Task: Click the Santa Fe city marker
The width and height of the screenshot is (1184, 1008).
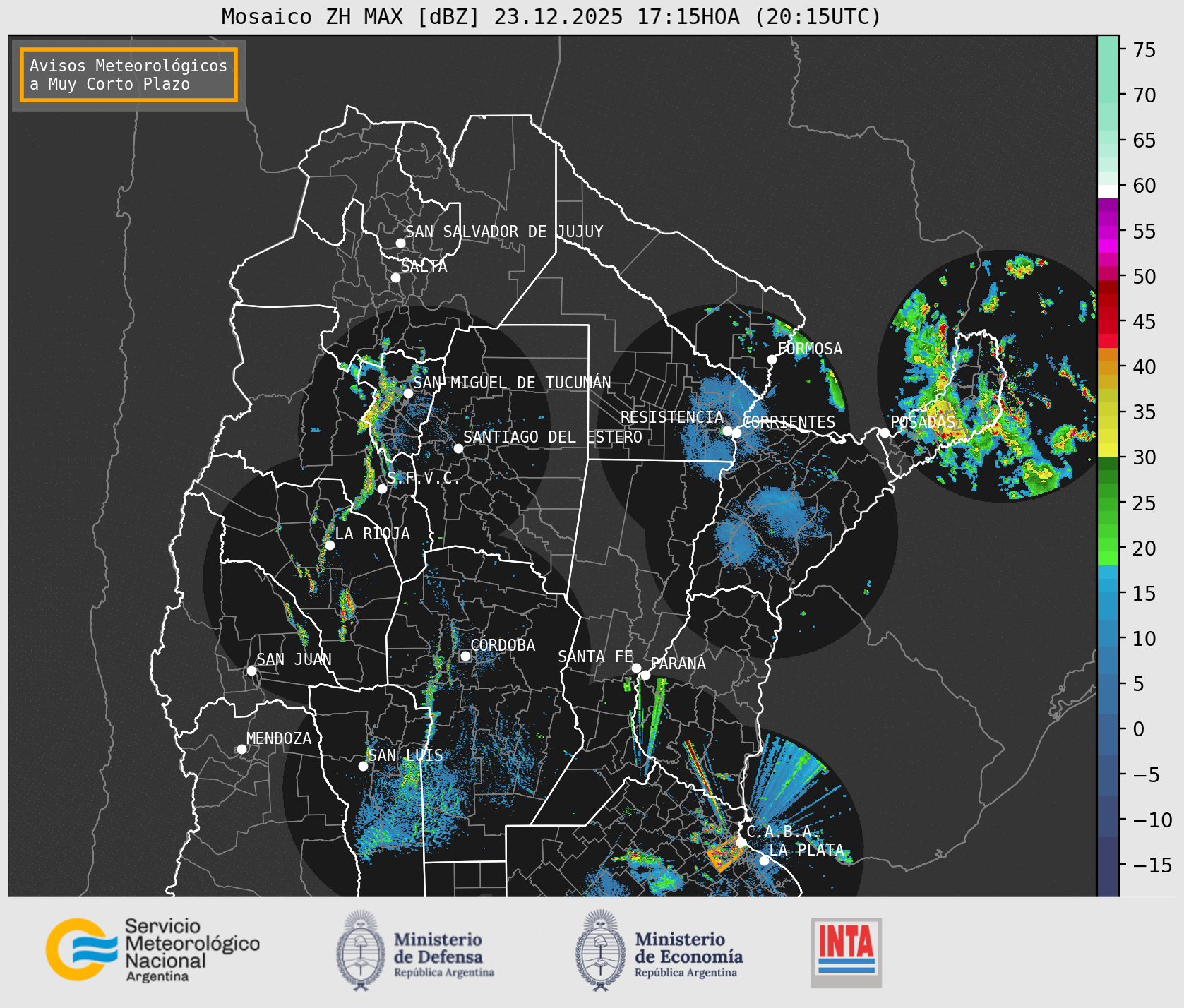Action: pyautogui.click(x=636, y=668)
